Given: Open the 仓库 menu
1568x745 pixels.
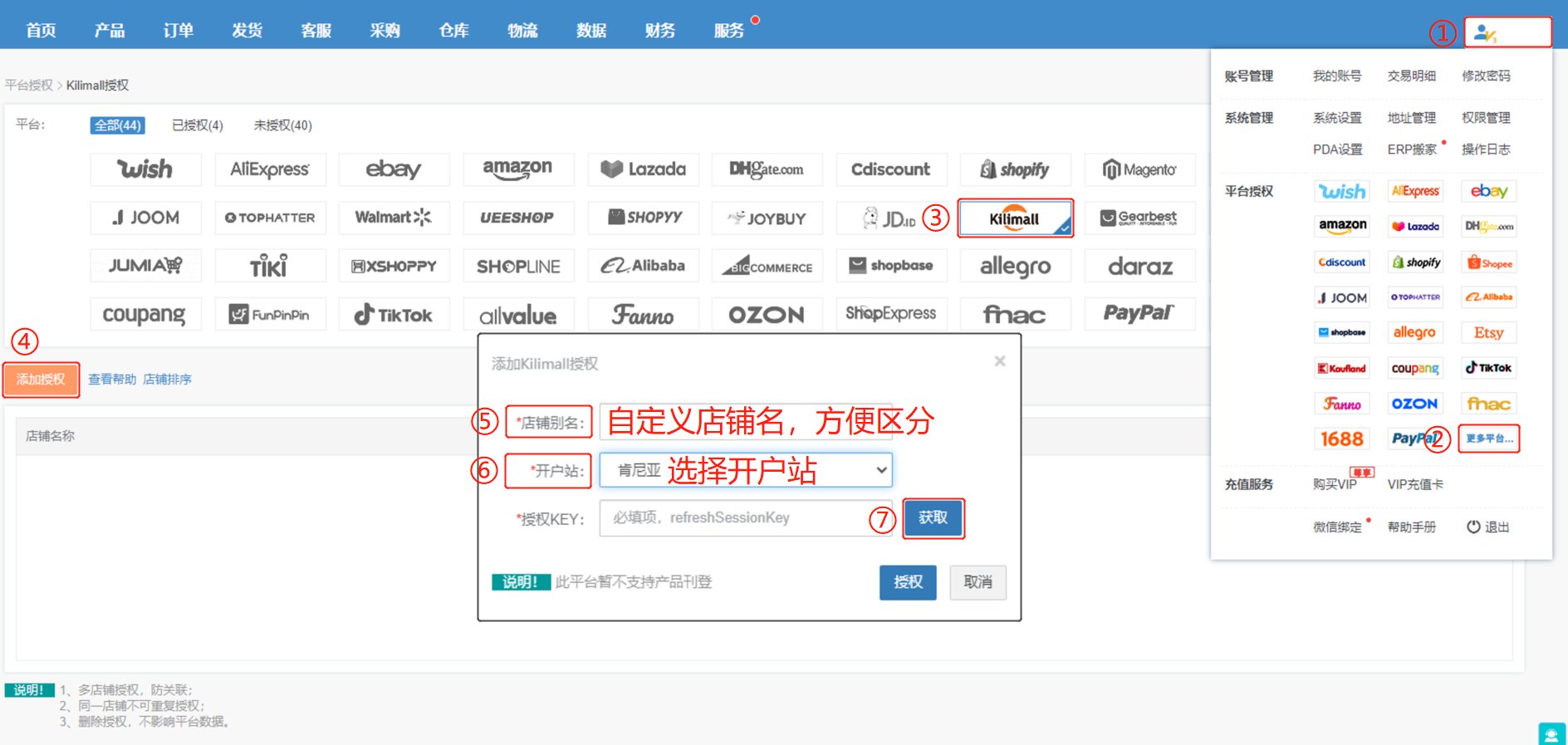Looking at the screenshot, I should pyautogui.click(x=453, y=31).
